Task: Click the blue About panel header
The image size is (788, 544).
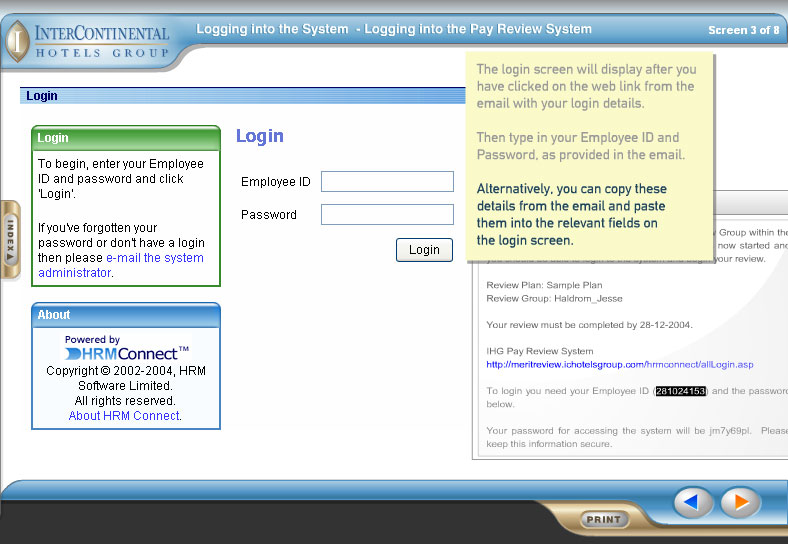Action: [126, 315]
